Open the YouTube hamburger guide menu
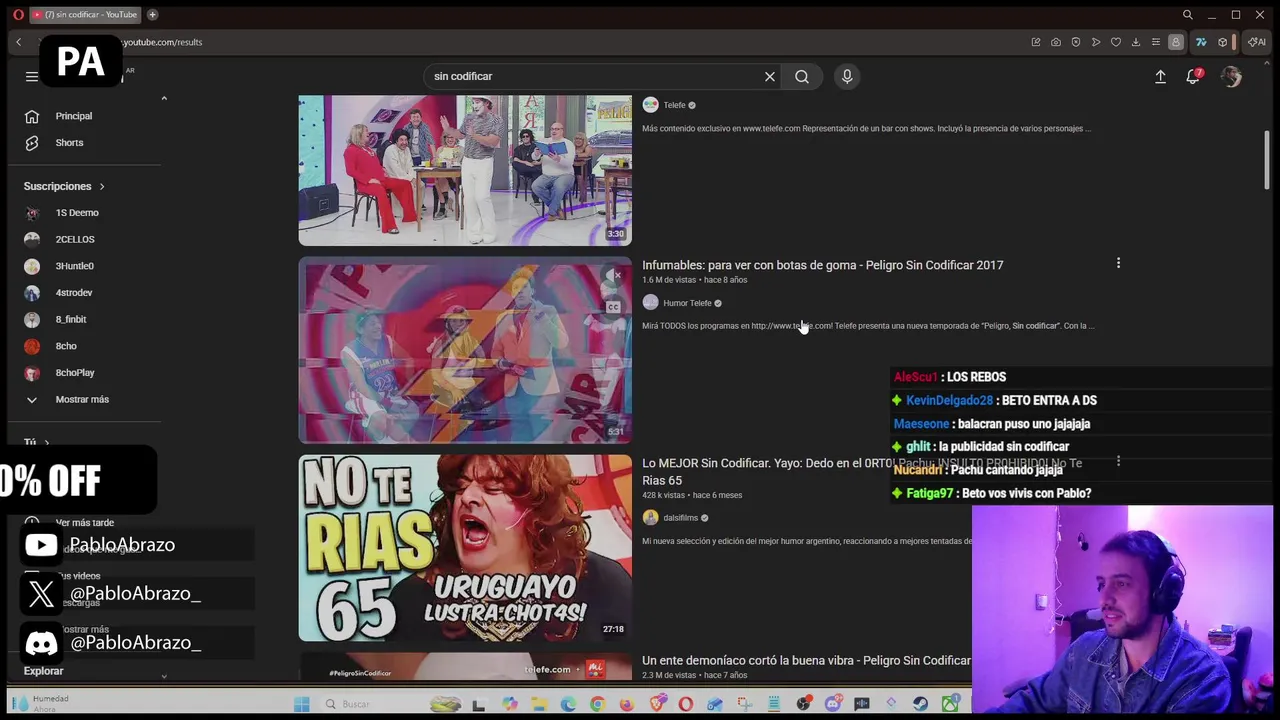This screenshot has height=720, width=1280. (32, 76)
